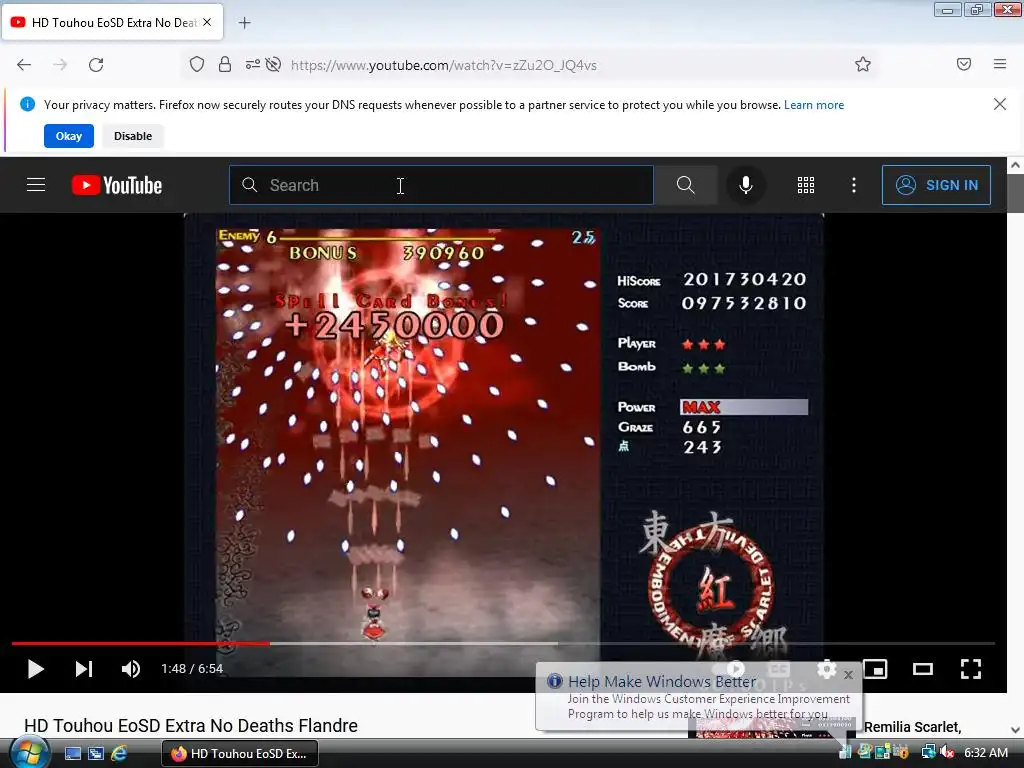This screenshot has height=768, width=1024.
Task: Open YouTube settings three-dot menu
Action: click(x=854, y=185)
